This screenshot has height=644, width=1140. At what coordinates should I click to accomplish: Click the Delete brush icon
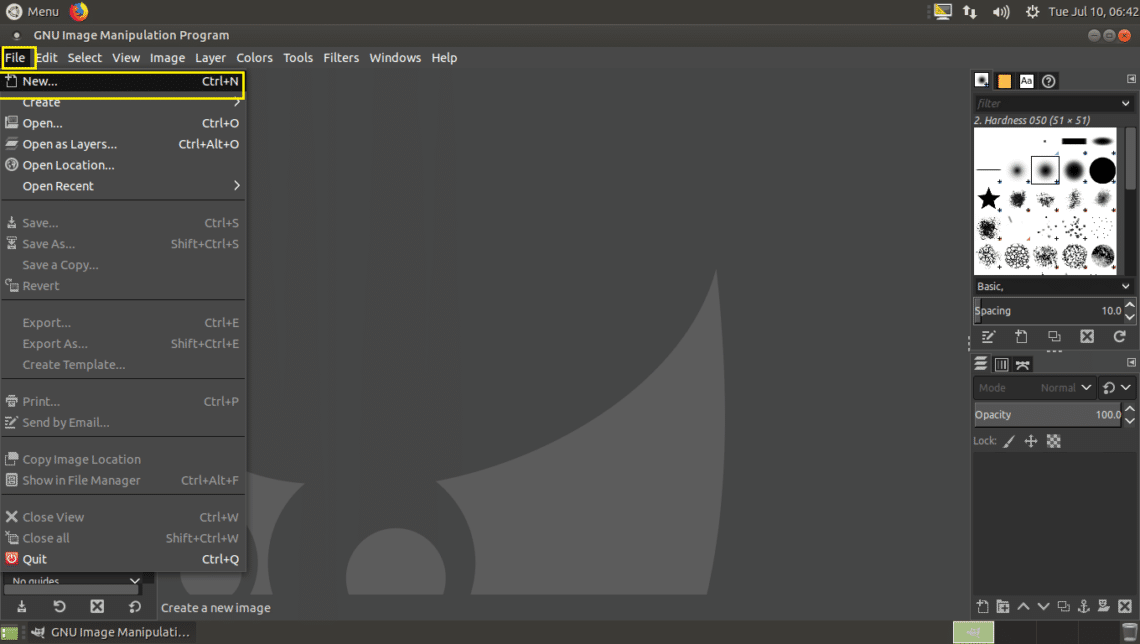[x=1087, y=337]
